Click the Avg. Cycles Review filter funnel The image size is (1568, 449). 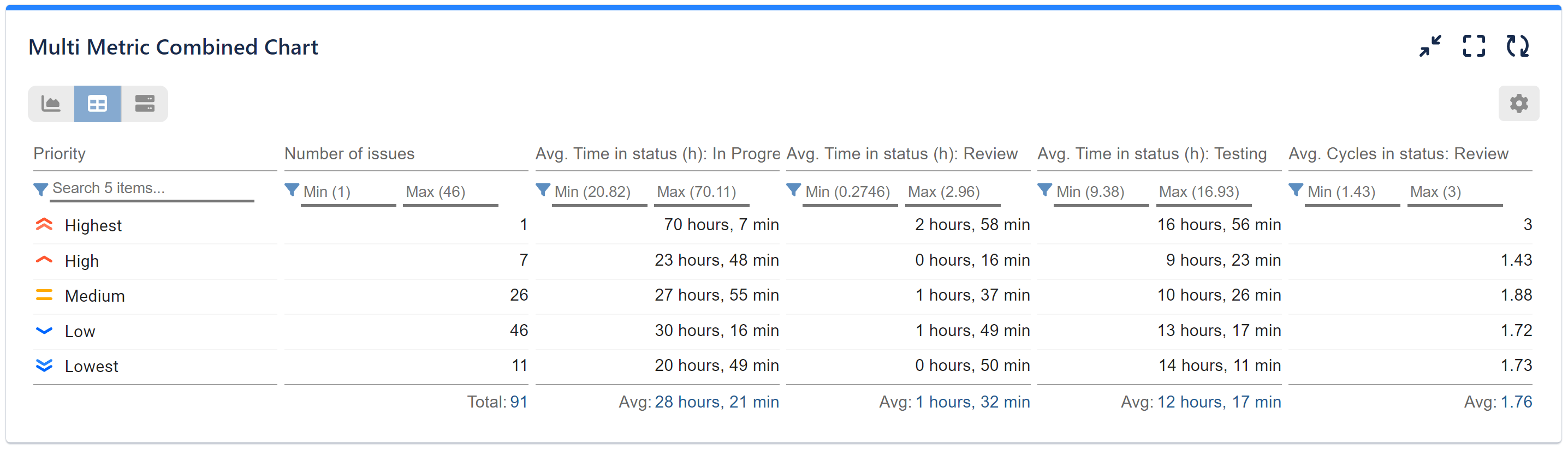point(1296,190)
